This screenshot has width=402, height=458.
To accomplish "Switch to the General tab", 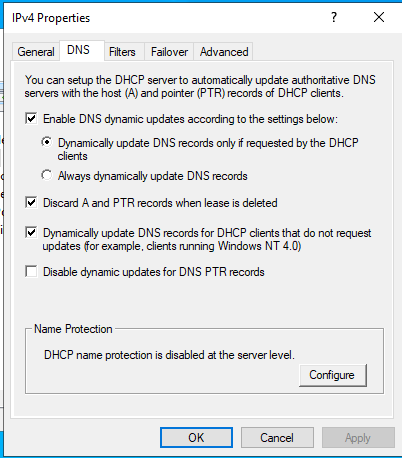I will click(x=36, y=52).
